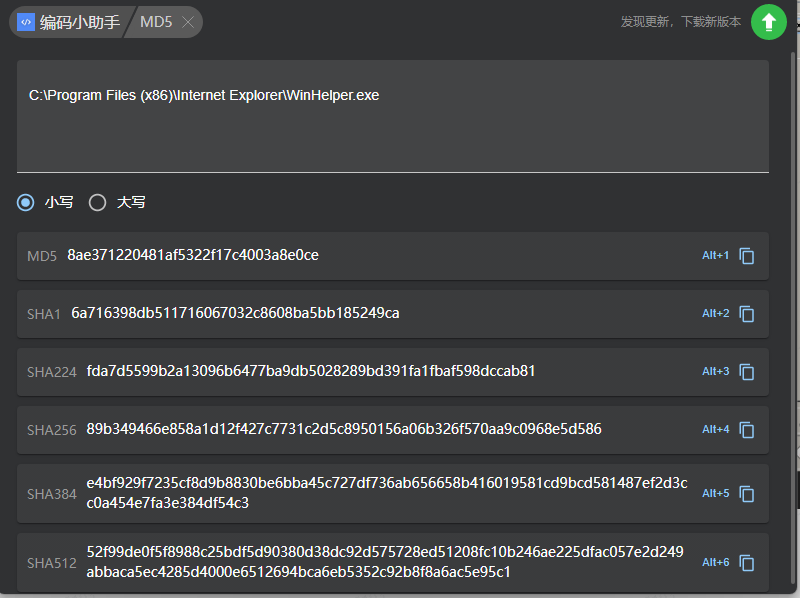This screenshot has height=598, width=800.
Task: Click the SHA256 row label
Action: click(x=52, y=431)
